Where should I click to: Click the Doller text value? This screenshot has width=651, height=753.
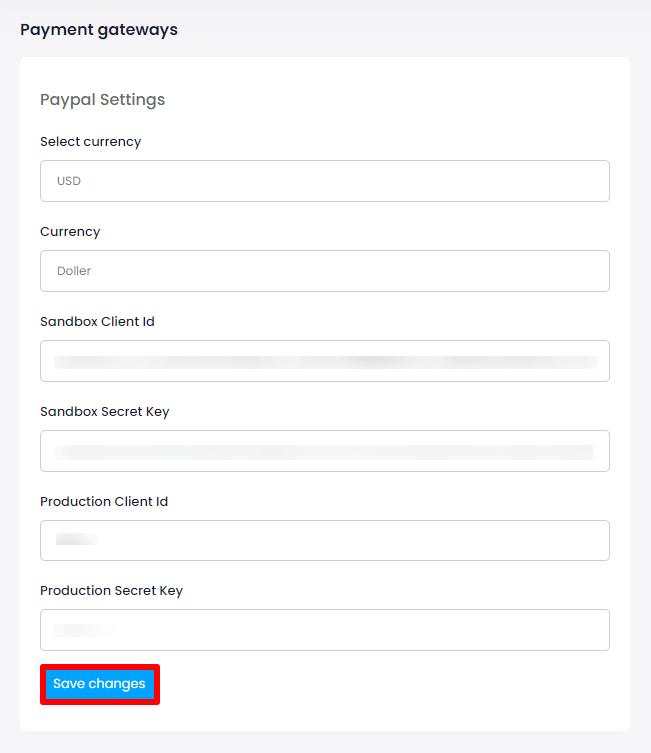tap(74, 271)
